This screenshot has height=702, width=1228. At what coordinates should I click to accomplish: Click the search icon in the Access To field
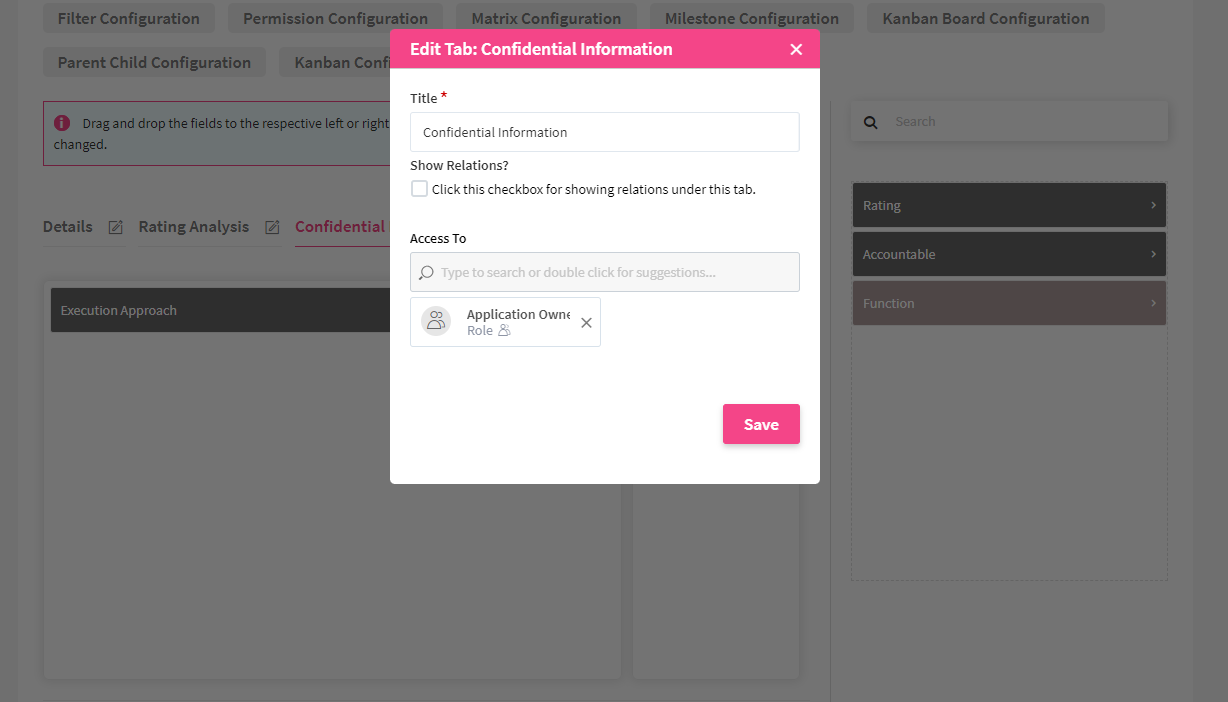click(x=426, y=272)
